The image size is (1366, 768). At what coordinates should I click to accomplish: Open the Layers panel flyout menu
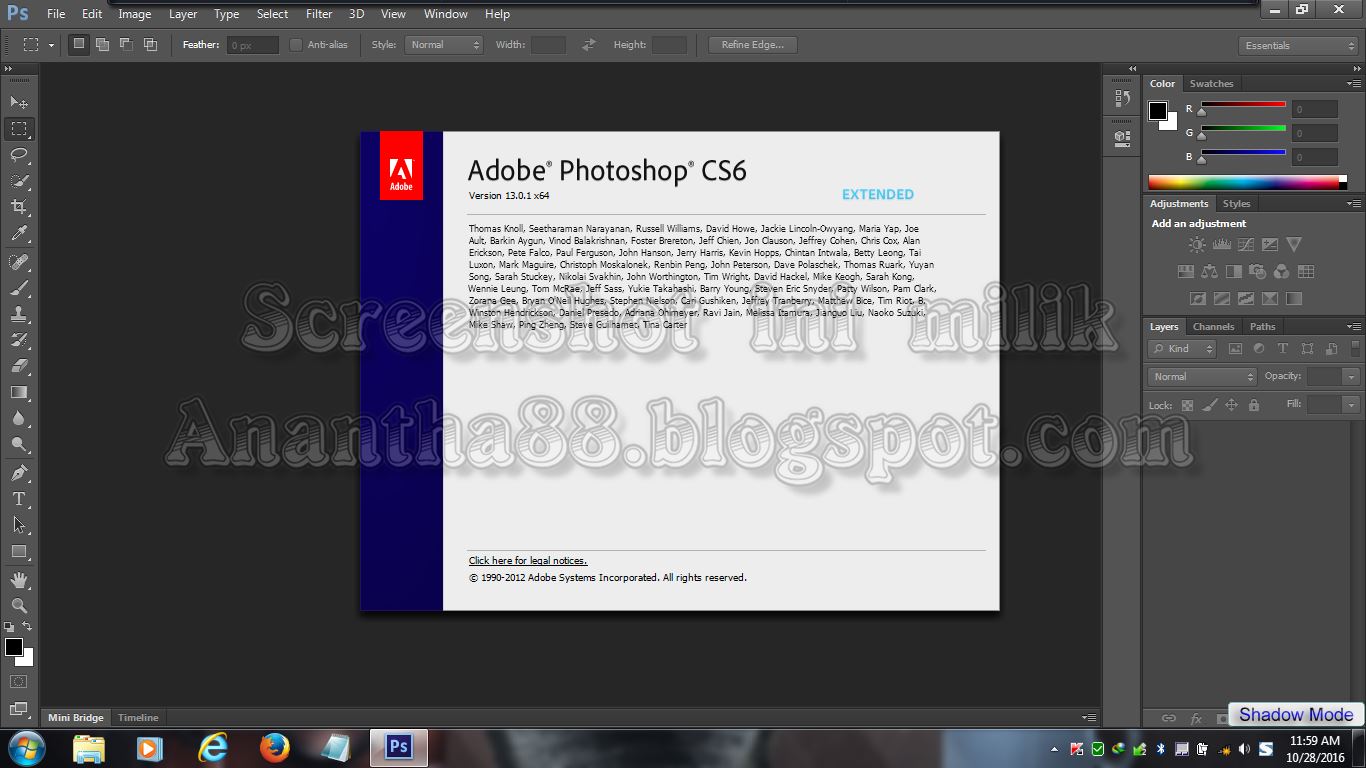click(1354, 327)
